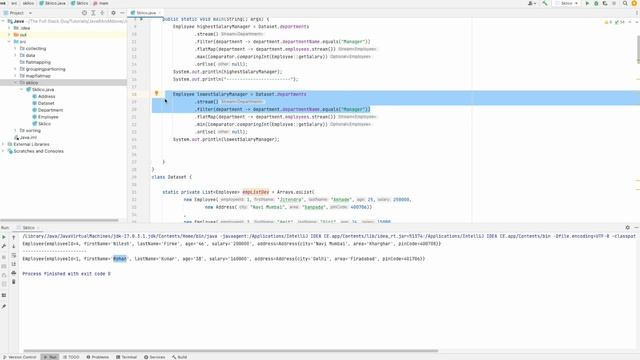Expand the sorting package
The image size is (640, 360).
pos(16,131)
